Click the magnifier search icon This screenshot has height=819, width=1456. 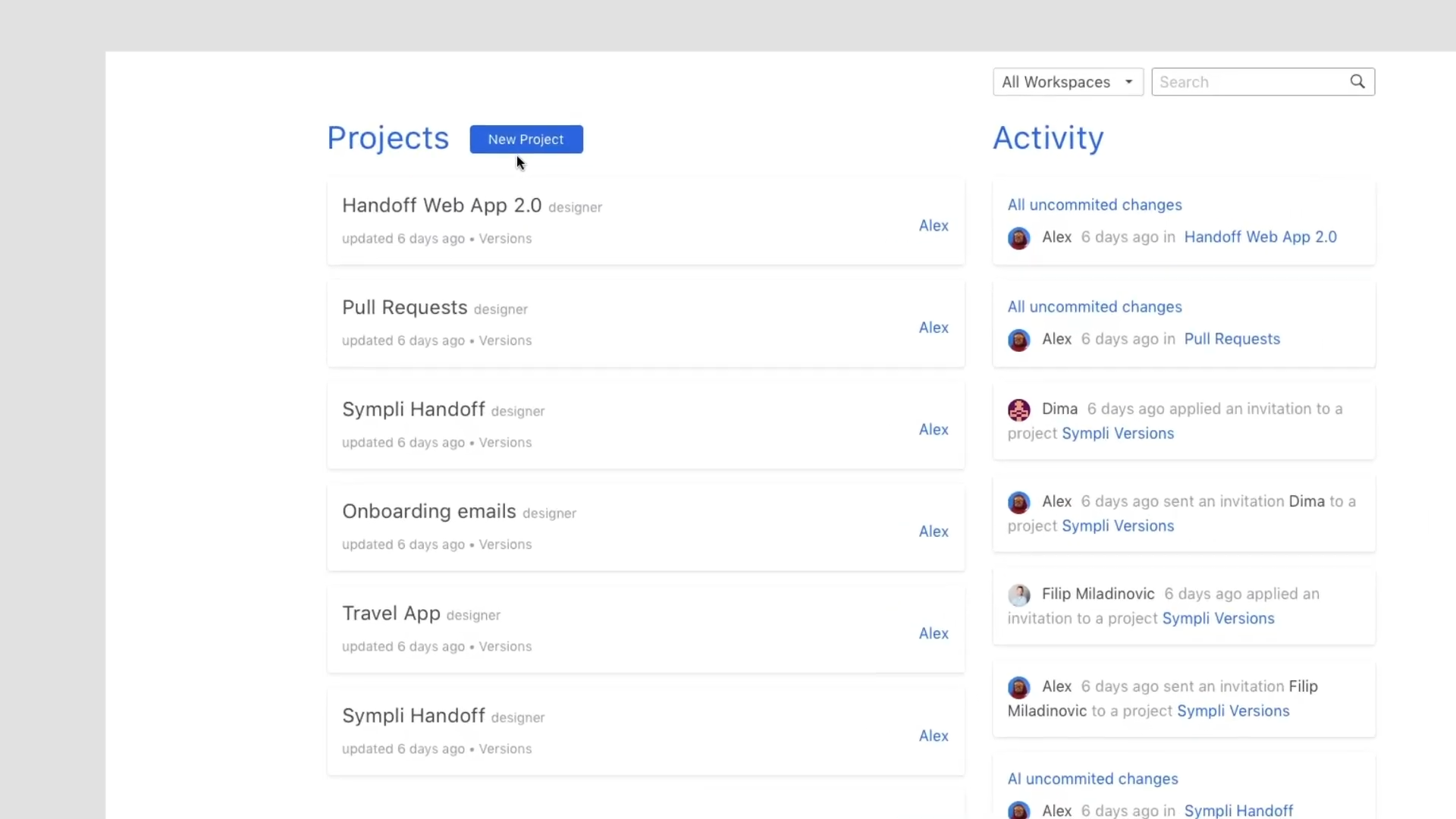(1357, 81)
